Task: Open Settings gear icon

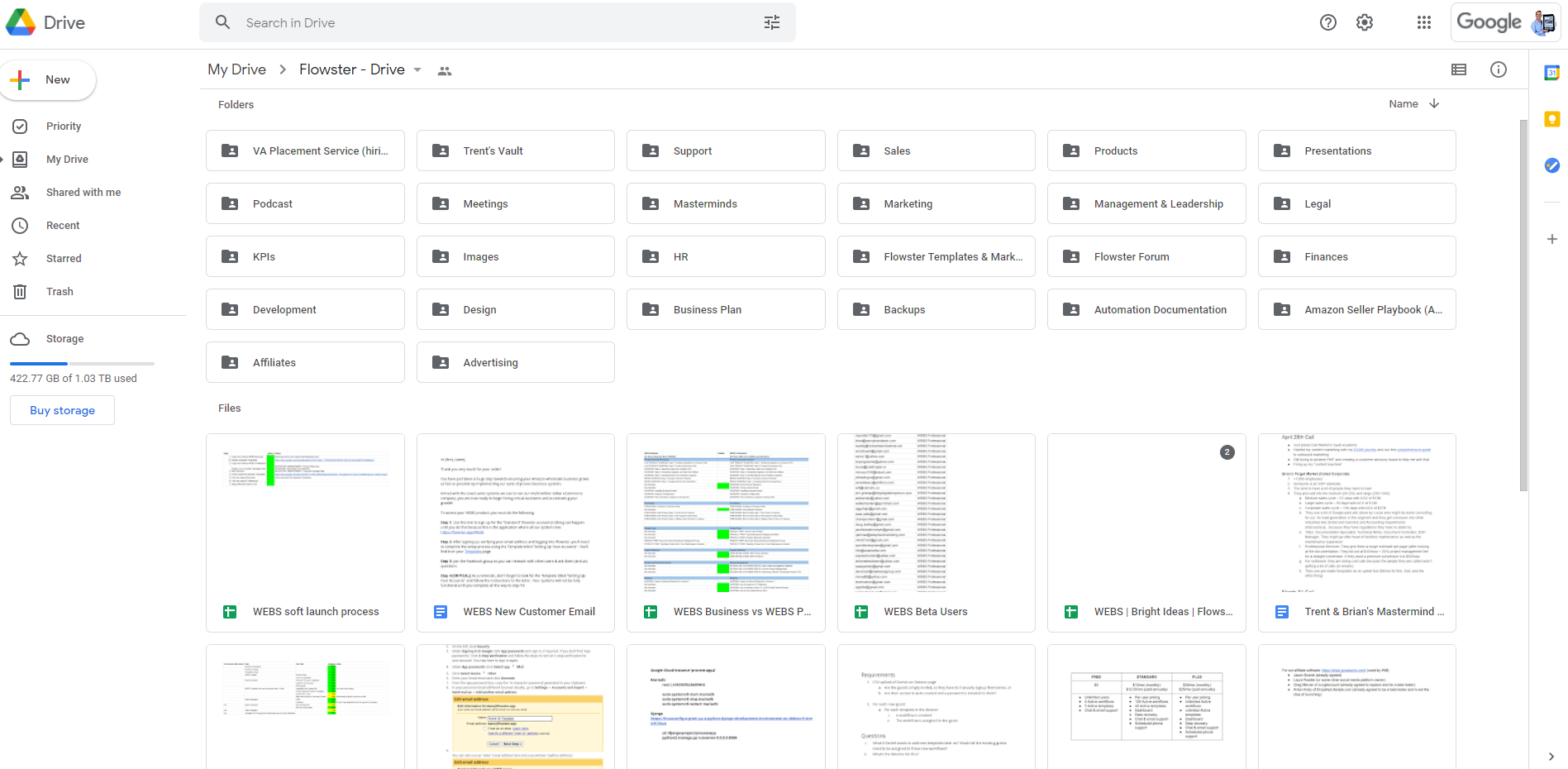Action: [1365, 22]
